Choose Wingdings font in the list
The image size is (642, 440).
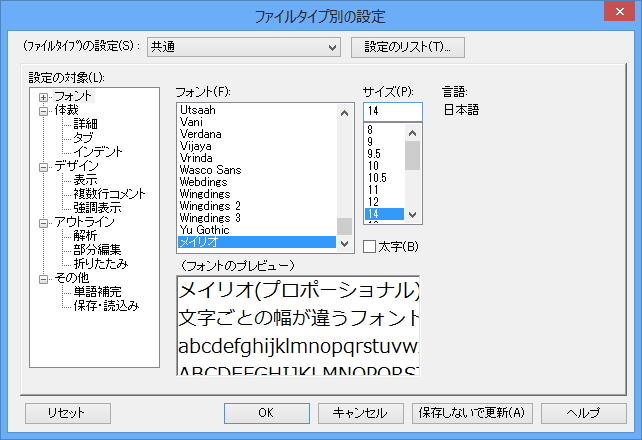(x=257, y=194)
